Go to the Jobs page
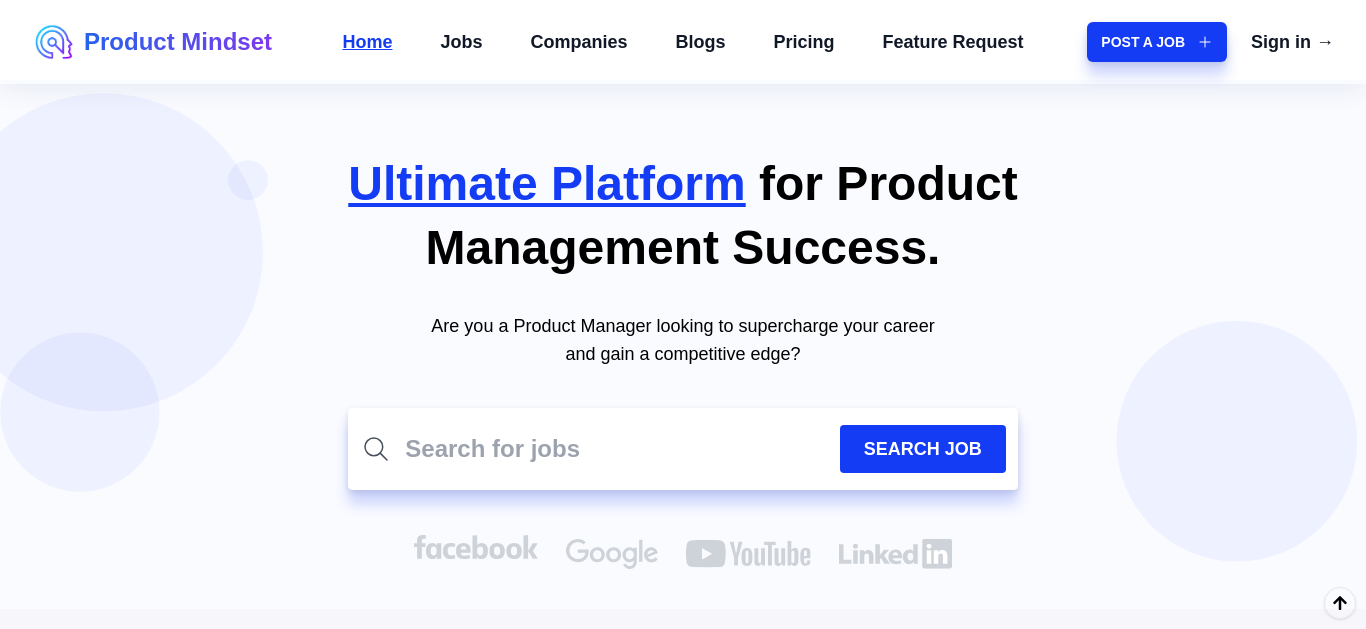This screenshot has width=1366, height=629. tap(461, 42)
